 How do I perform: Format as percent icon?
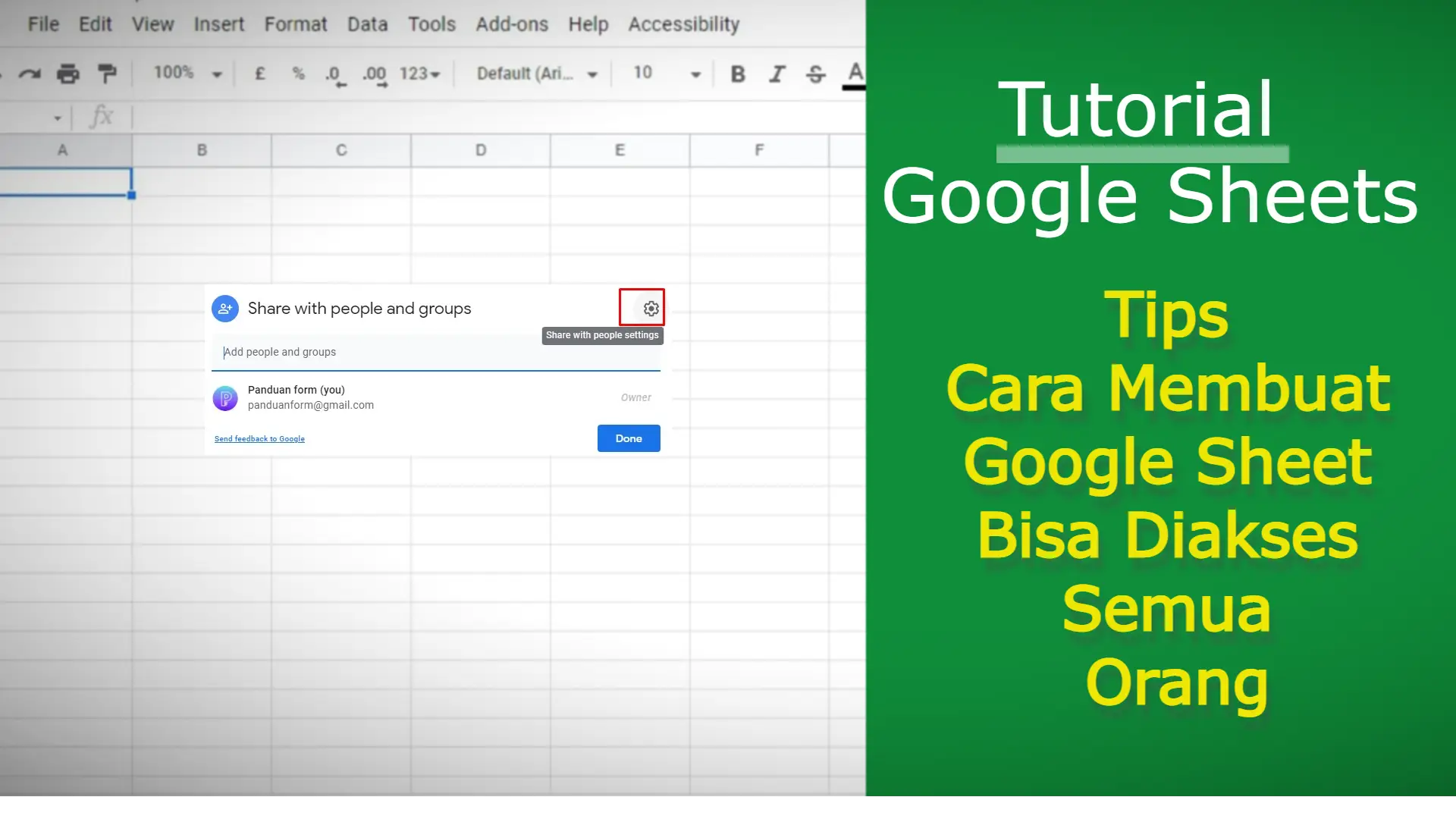pos(298,74)
